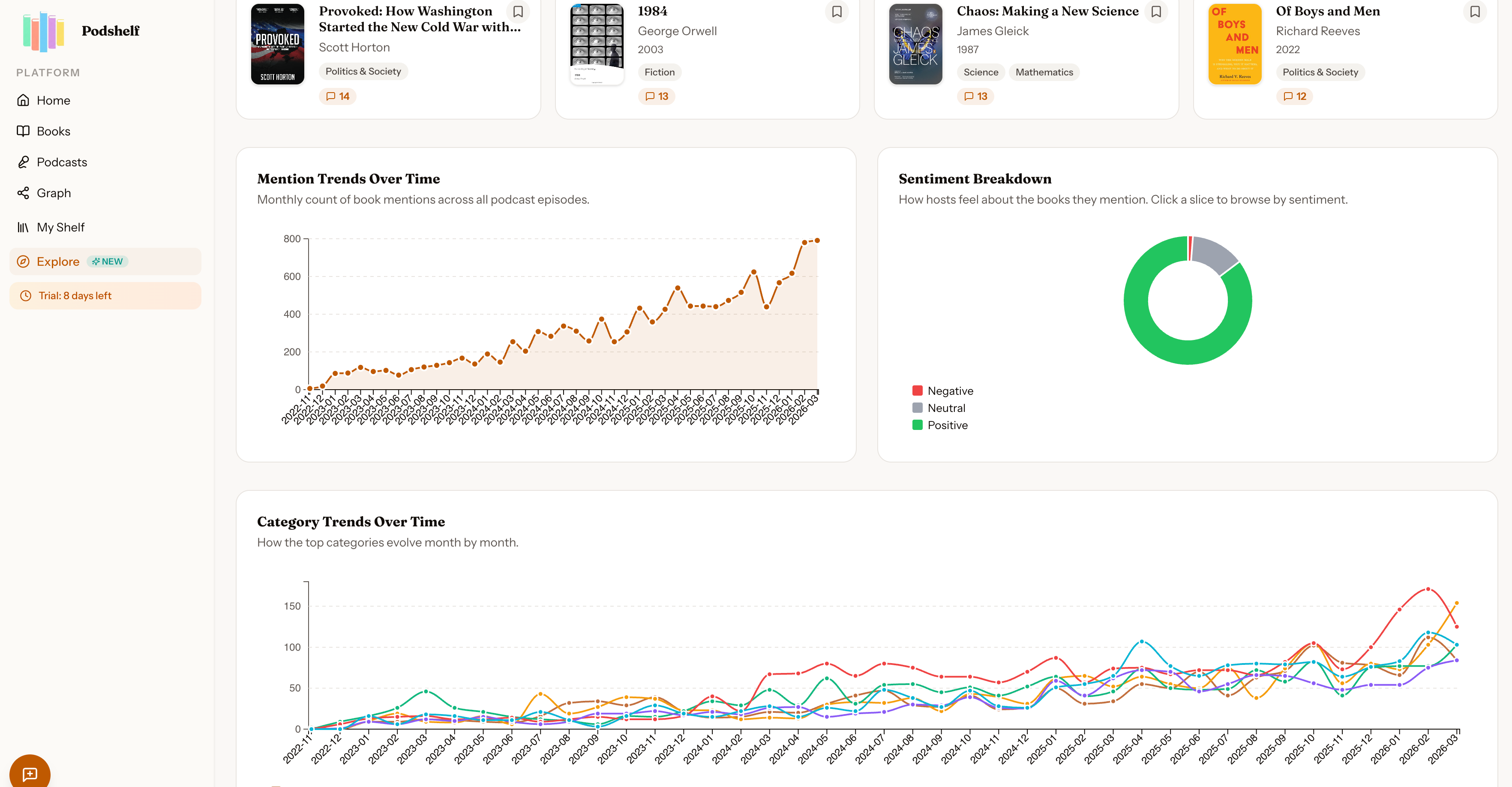Toggle bookmark on 1984 book
The width and height of the screenshot is (1512, 787).
(x=837, y=12)
